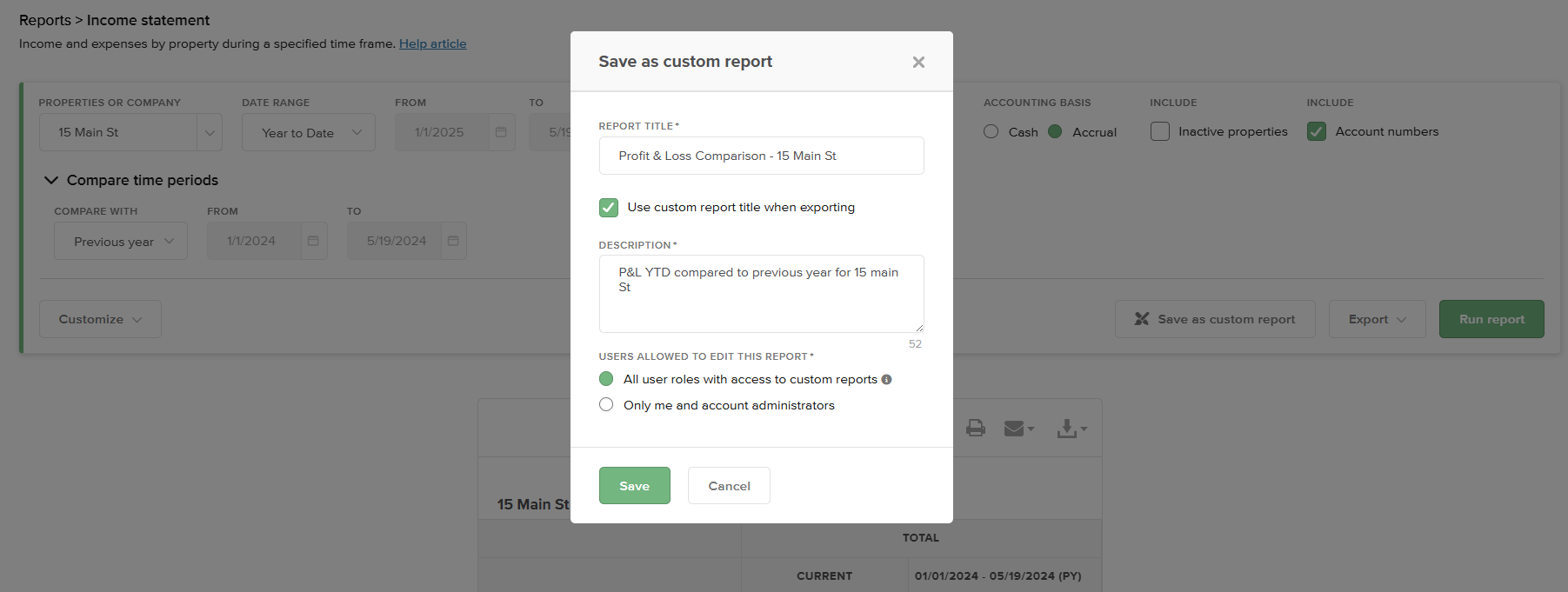Click the Save as custom report button
1568x592 pixels.
(x=1215, y=319)
